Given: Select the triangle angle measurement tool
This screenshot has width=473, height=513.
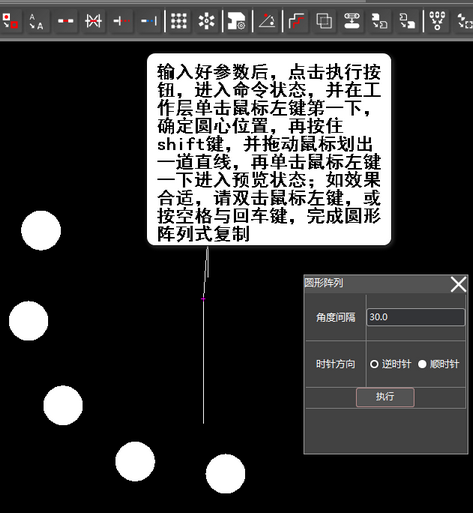Looking at the screenshot, I should pyautogui.click(x=267, y=21).
